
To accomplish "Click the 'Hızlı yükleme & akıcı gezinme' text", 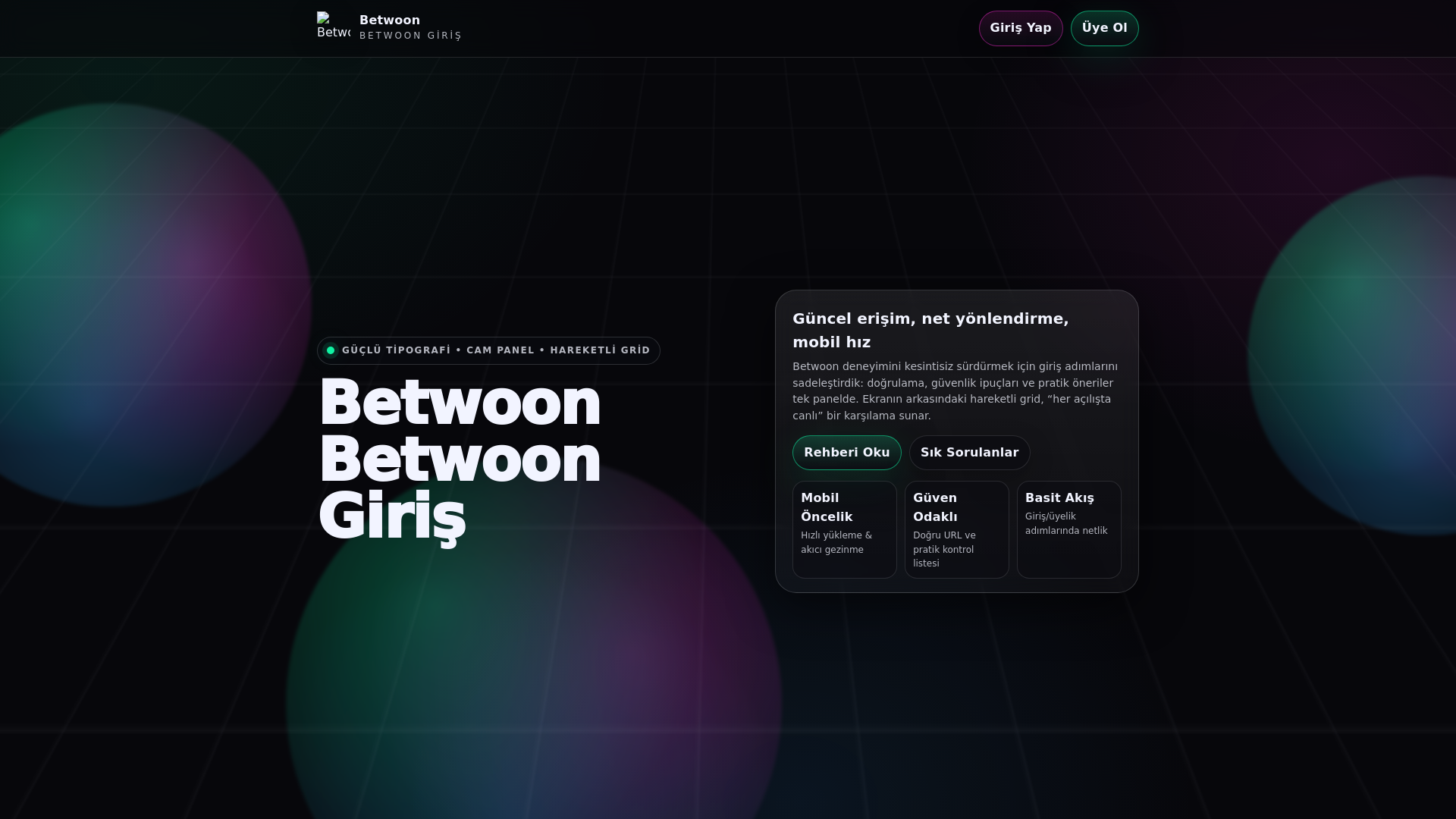I will tap(836, 542).
